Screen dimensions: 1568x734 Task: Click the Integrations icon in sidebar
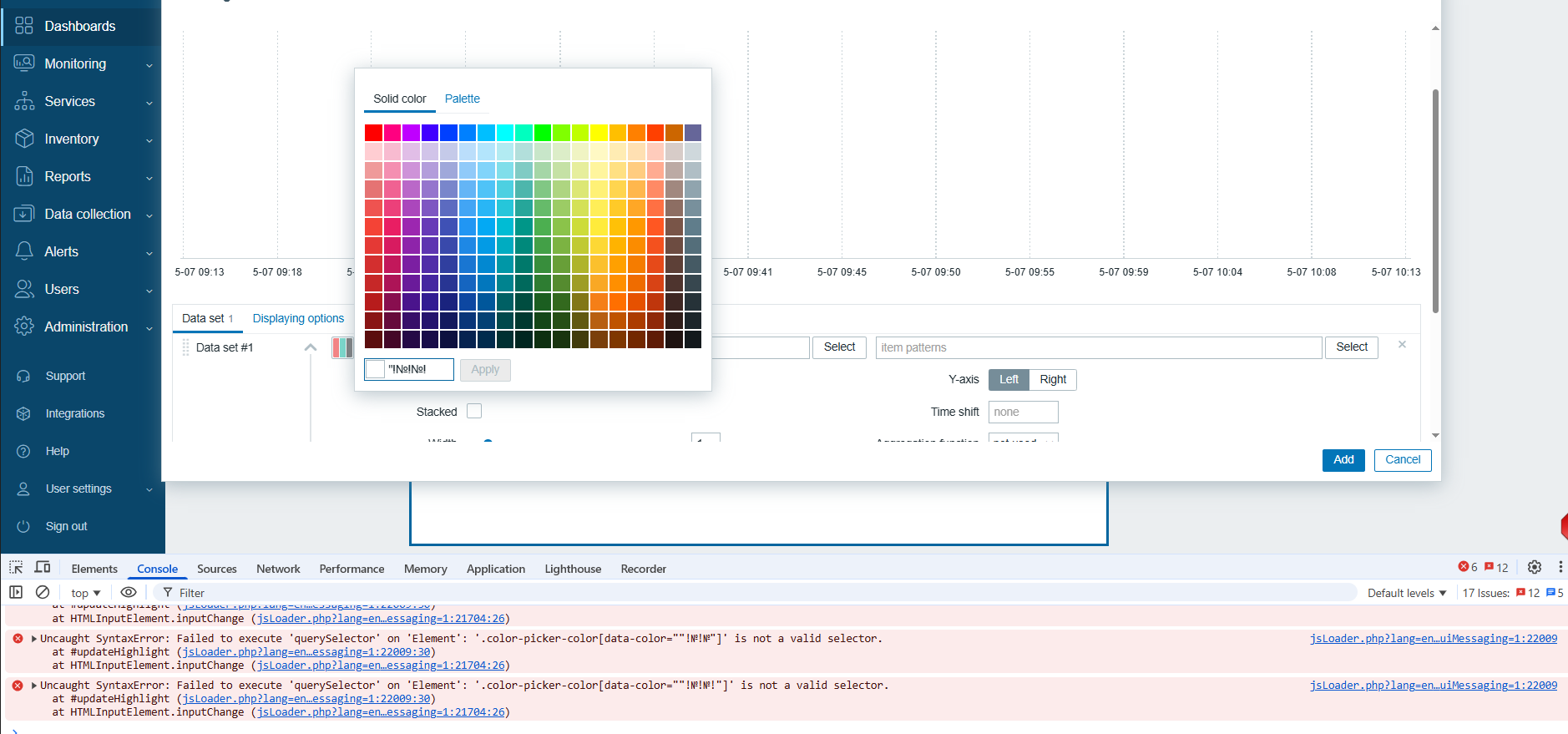[23, 413]
